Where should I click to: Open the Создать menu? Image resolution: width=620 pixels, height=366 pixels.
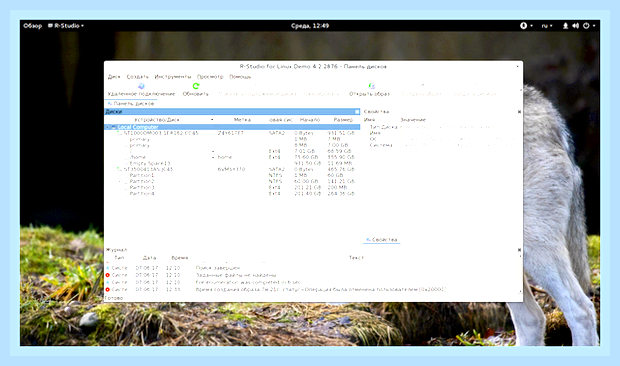[138, 77]
